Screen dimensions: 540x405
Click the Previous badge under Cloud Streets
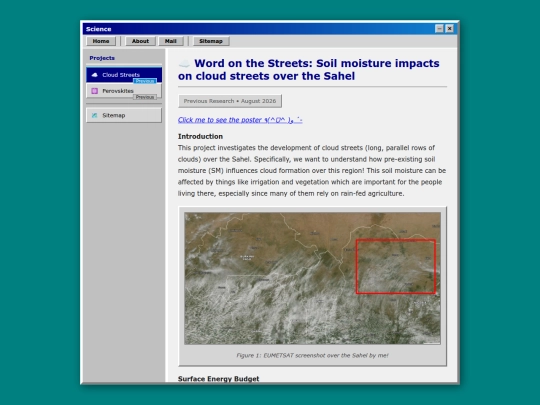pos(145,81)
